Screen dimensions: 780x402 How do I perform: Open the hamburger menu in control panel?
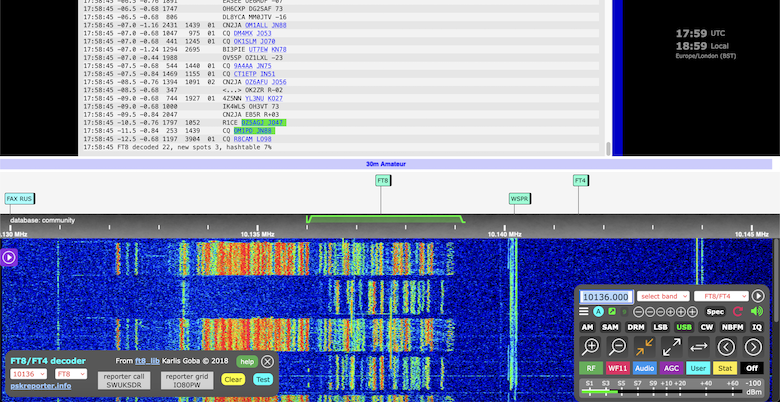coord(585,312)
